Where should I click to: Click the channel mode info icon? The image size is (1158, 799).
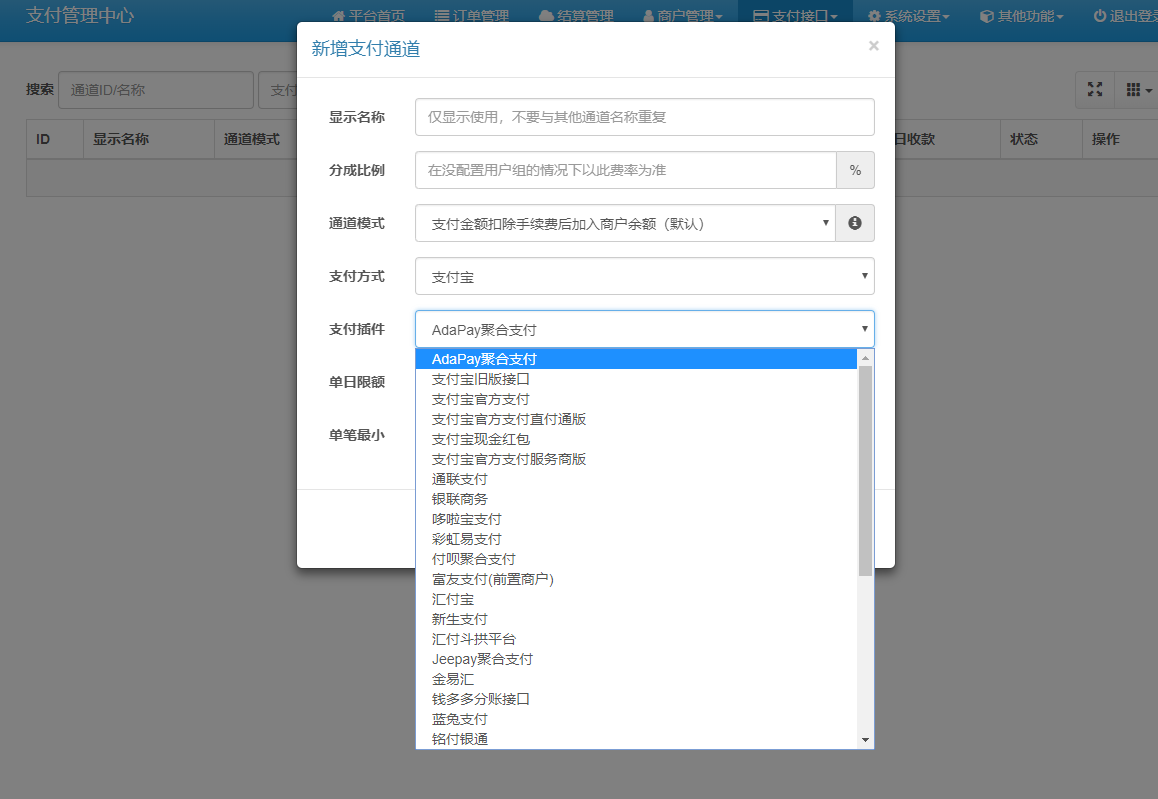[854, 223]
